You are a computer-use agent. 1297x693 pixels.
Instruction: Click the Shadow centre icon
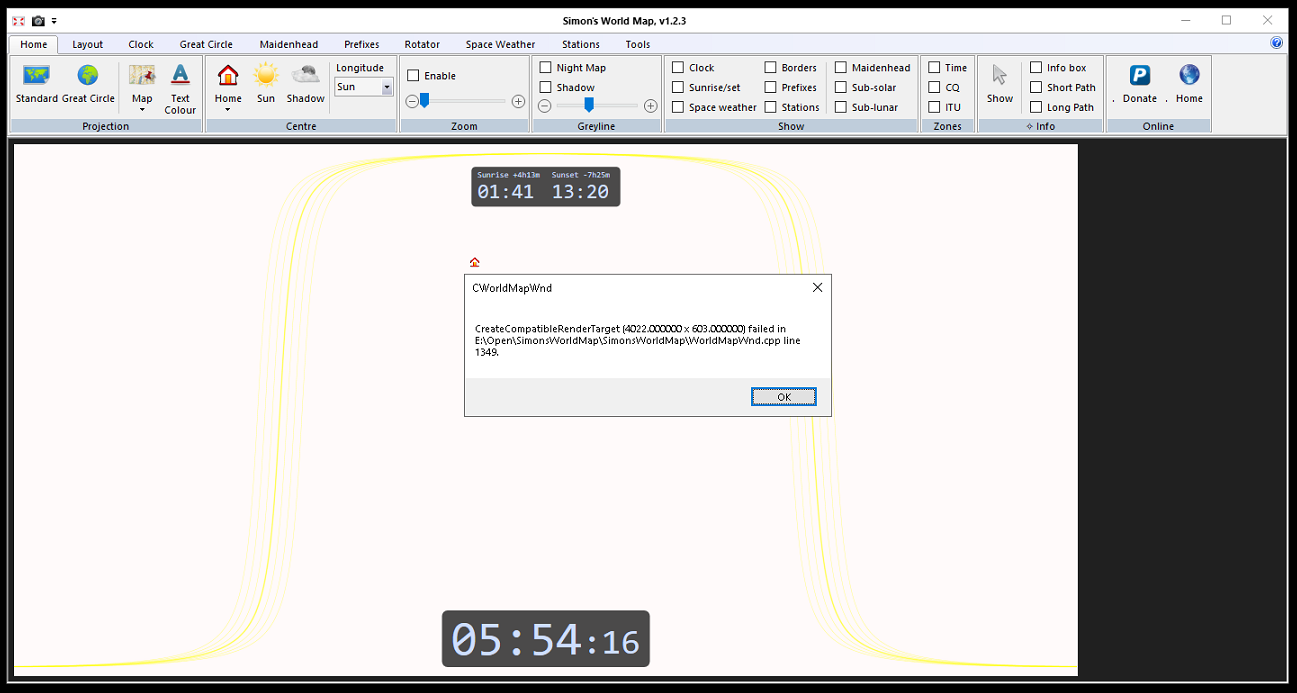tap(305, 76)
